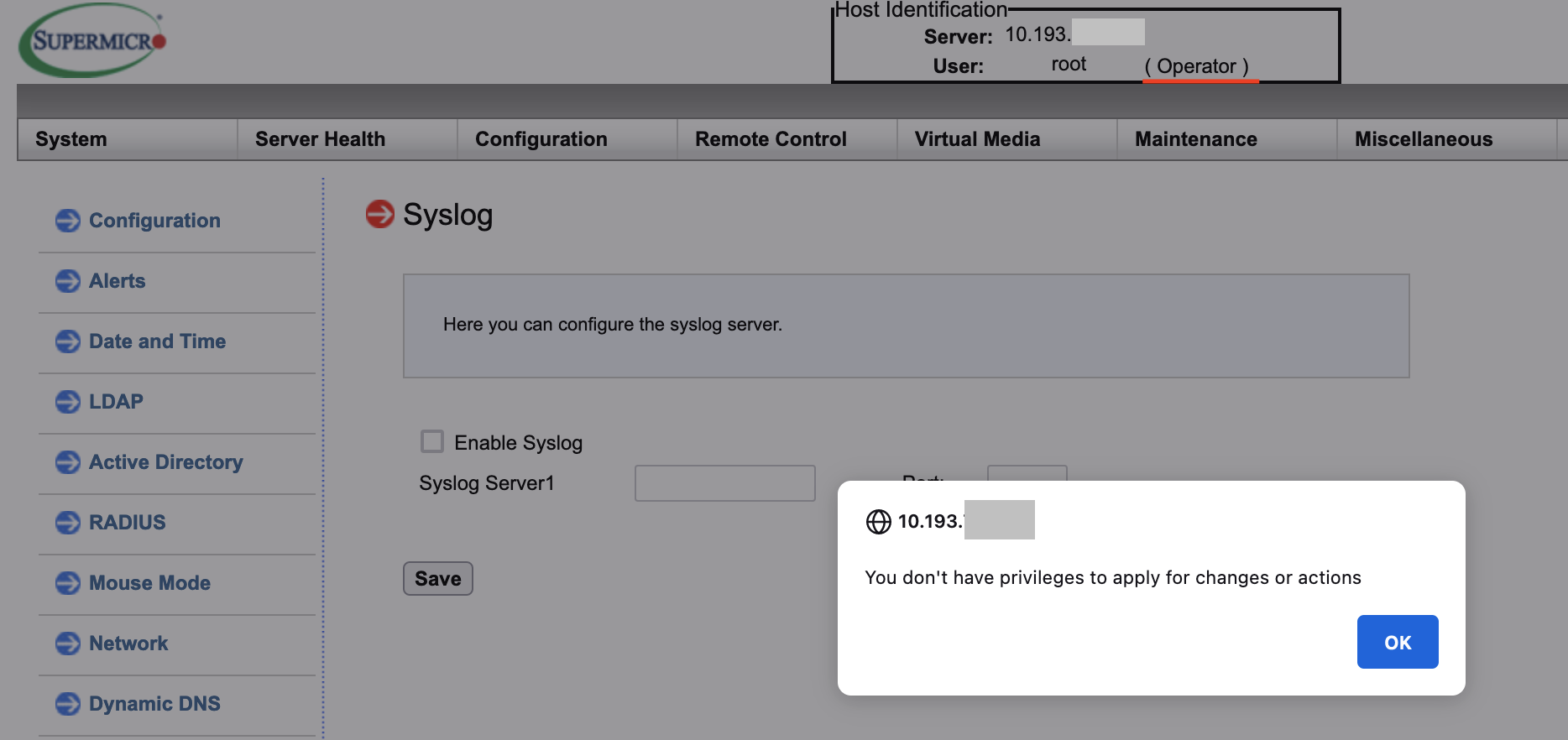This screenshot has height=740, width=1568.
Task: Click the syslog server description text
Action: pyautogui.click(x=613, y=325)
